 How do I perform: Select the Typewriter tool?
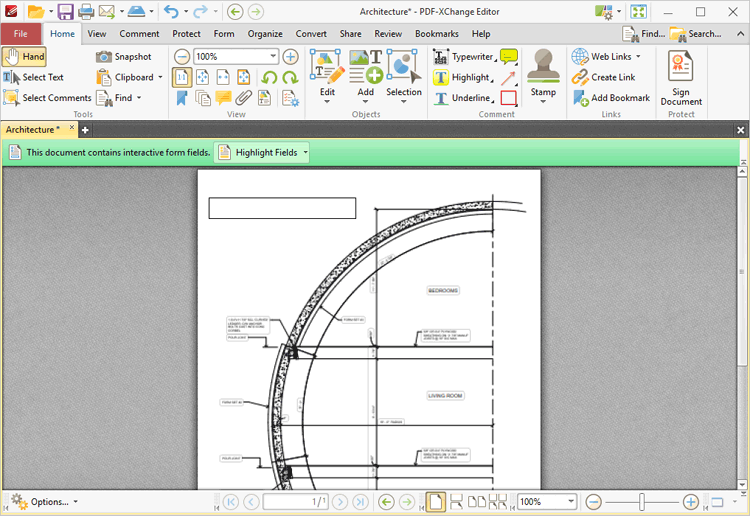tap(463, 56)
